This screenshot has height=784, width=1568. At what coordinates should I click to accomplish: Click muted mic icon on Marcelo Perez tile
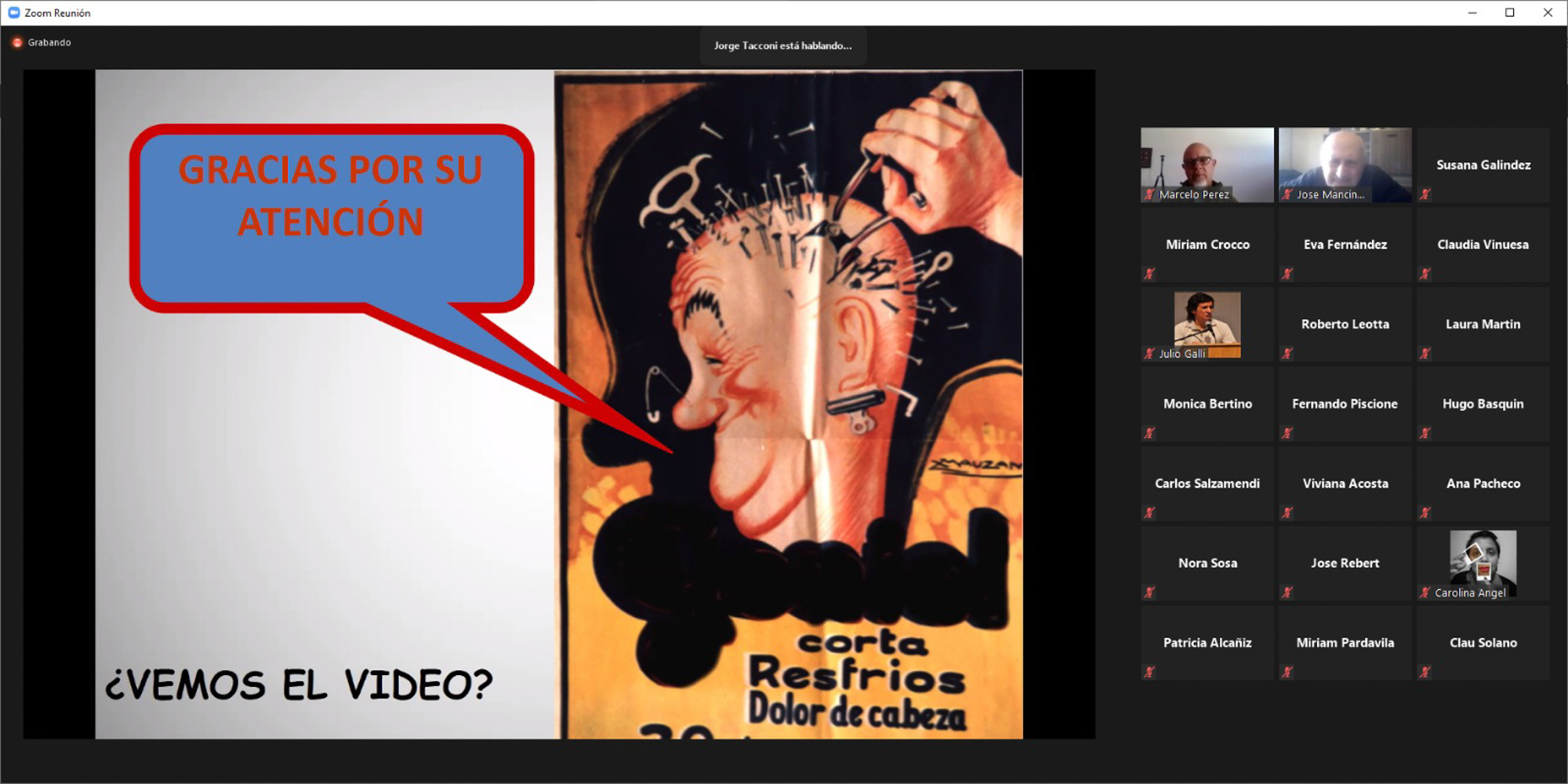click(1149, 194)
